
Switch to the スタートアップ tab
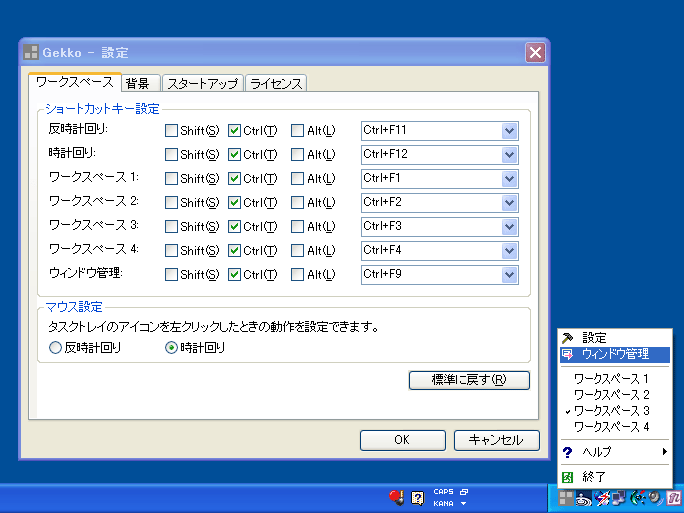click(203, 83)
